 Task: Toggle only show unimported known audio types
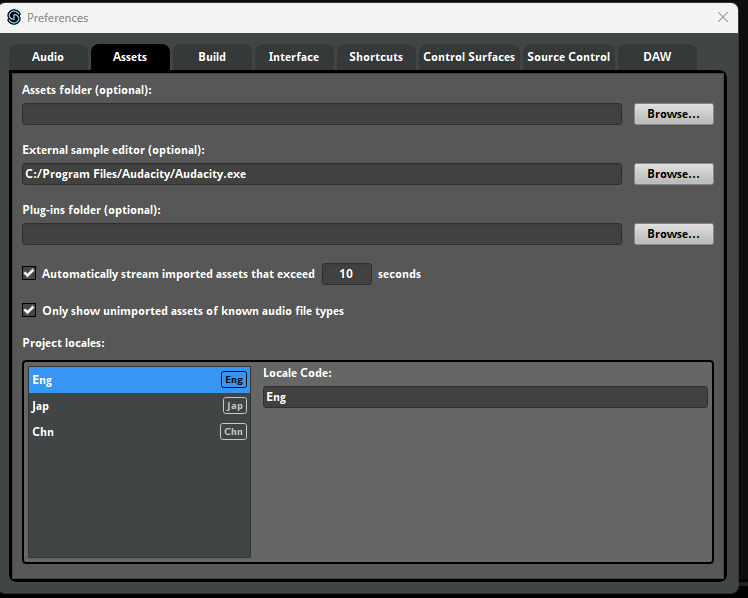[29, 310]
